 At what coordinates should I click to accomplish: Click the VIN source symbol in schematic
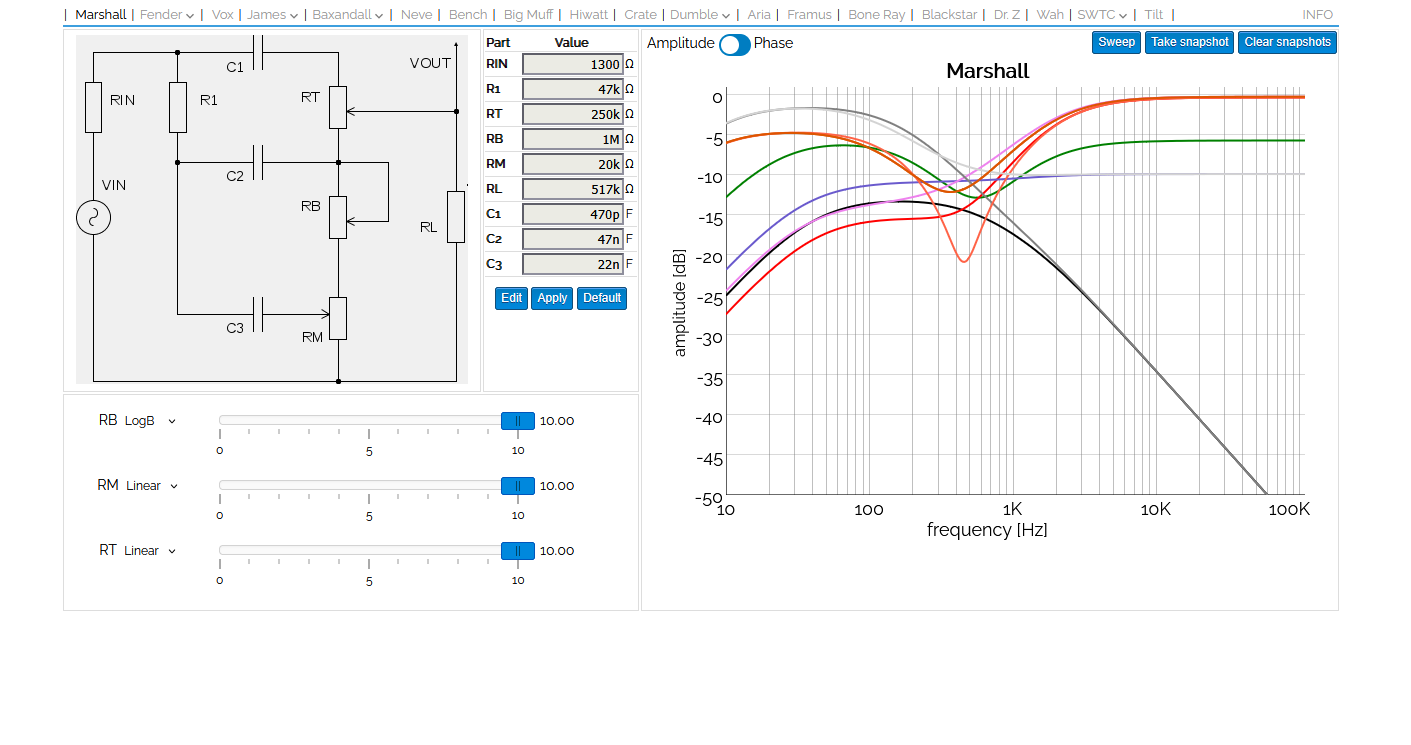tap(93, 218)
